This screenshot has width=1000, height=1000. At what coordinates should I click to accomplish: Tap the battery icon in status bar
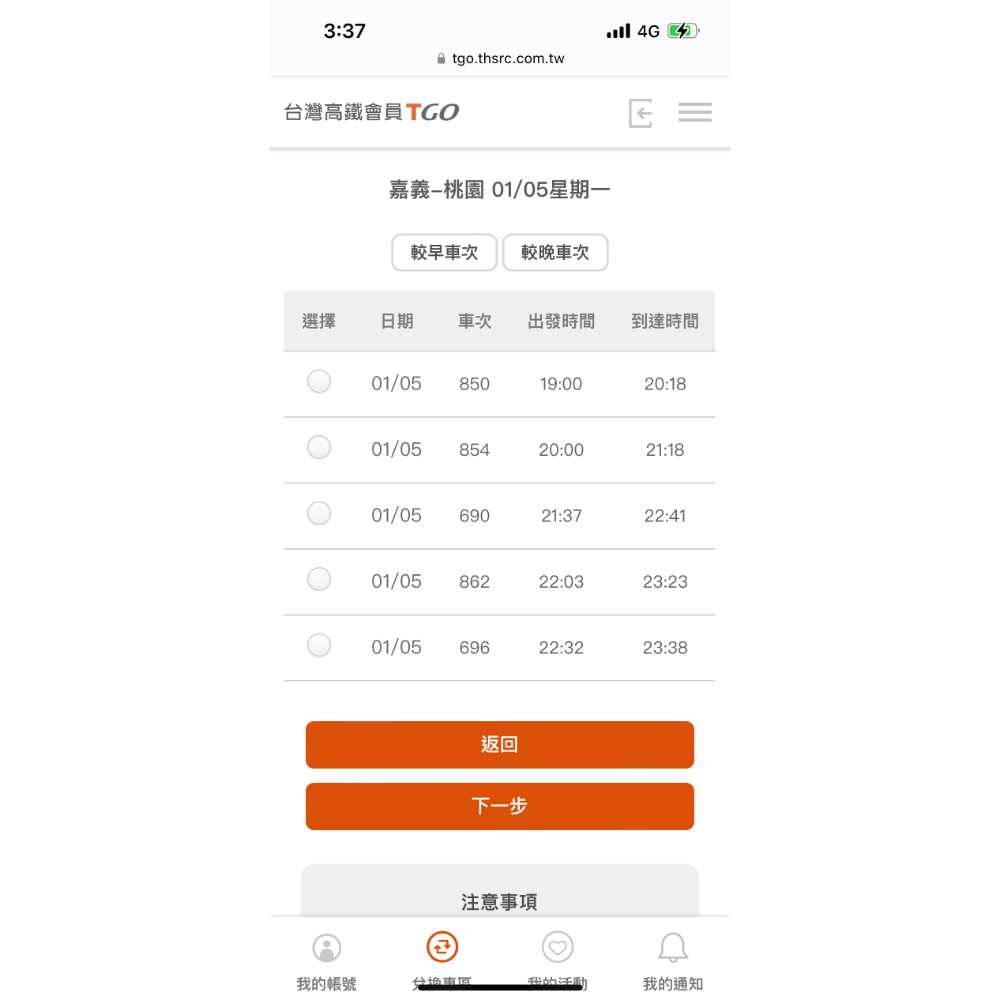[683, 31]
